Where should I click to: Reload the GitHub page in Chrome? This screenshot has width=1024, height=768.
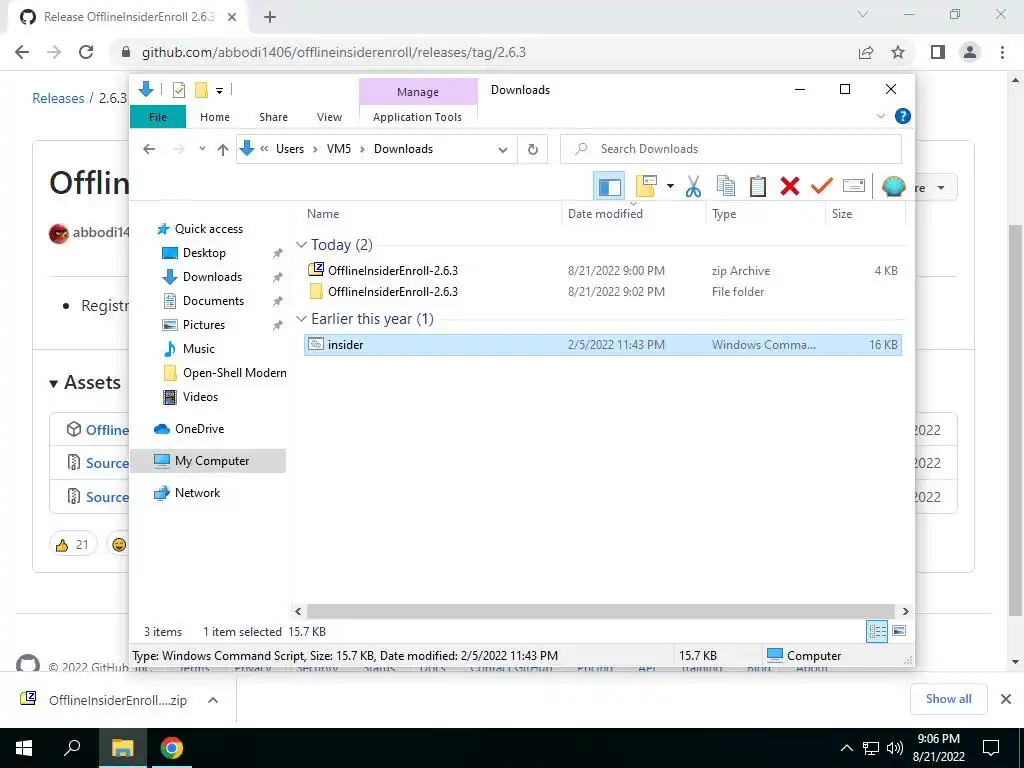(x=86, y=52)
